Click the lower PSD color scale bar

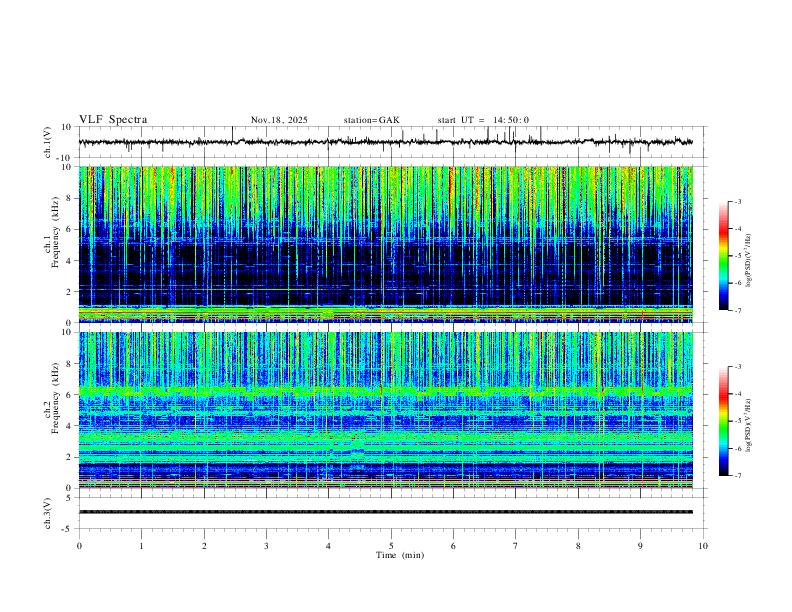(724, 421)
